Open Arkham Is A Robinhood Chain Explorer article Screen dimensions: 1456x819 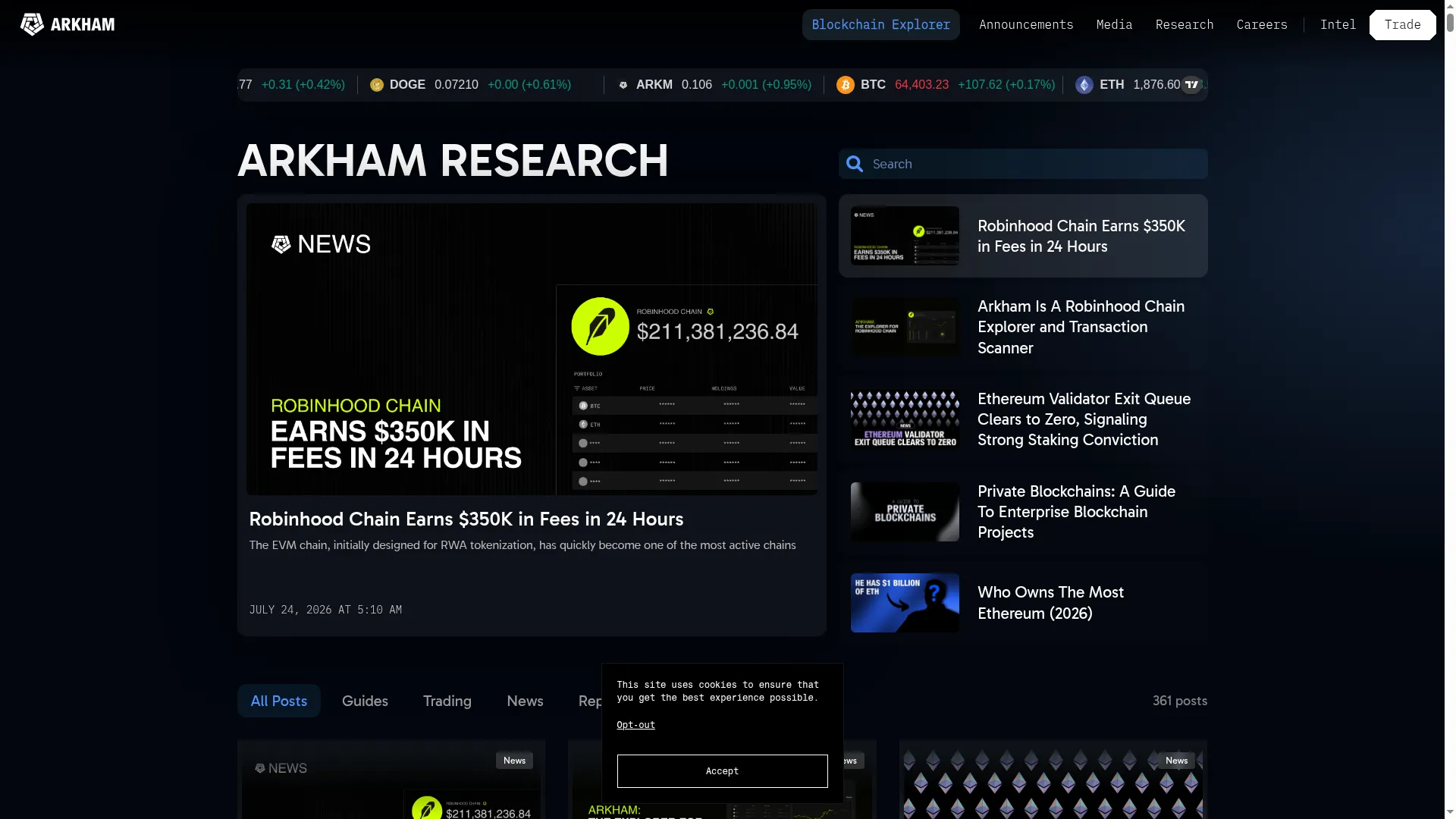click(1081, 327)
